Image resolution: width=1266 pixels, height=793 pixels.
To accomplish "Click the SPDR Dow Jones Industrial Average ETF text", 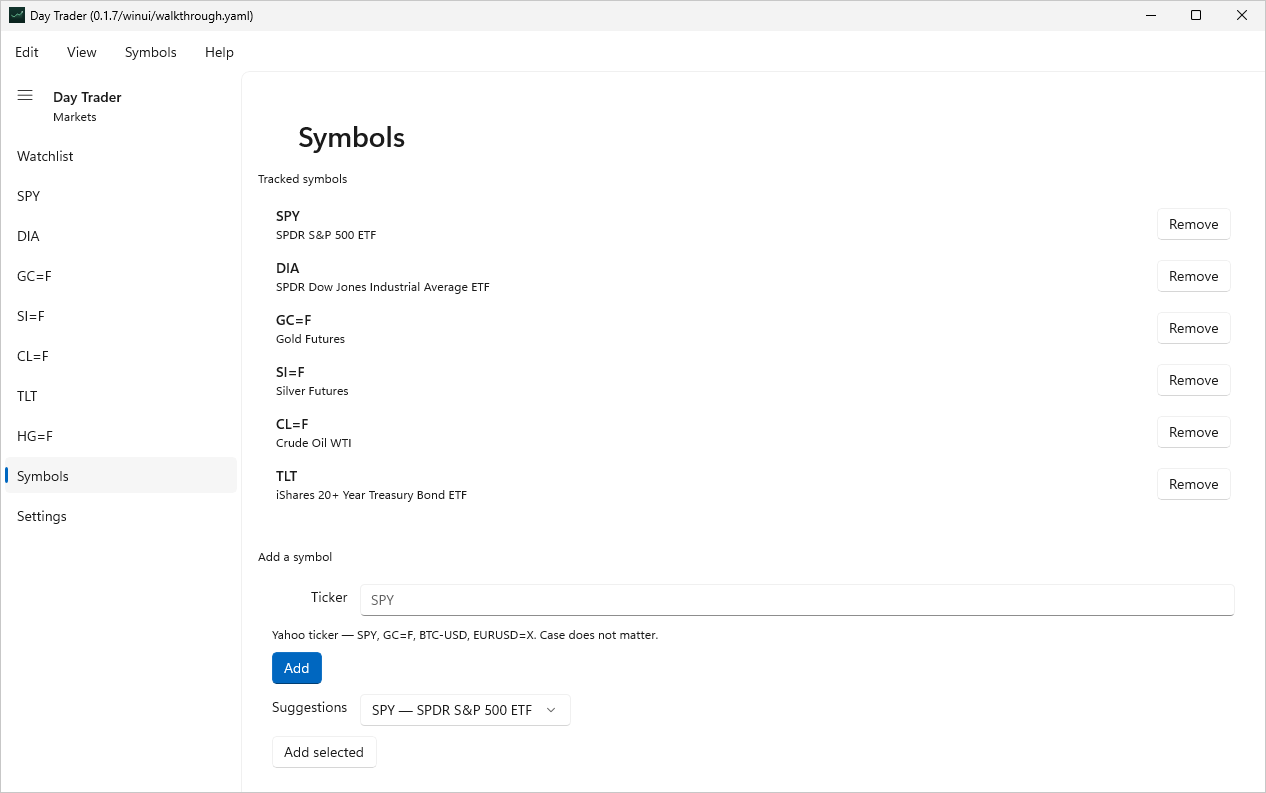I will coord(383,287).
